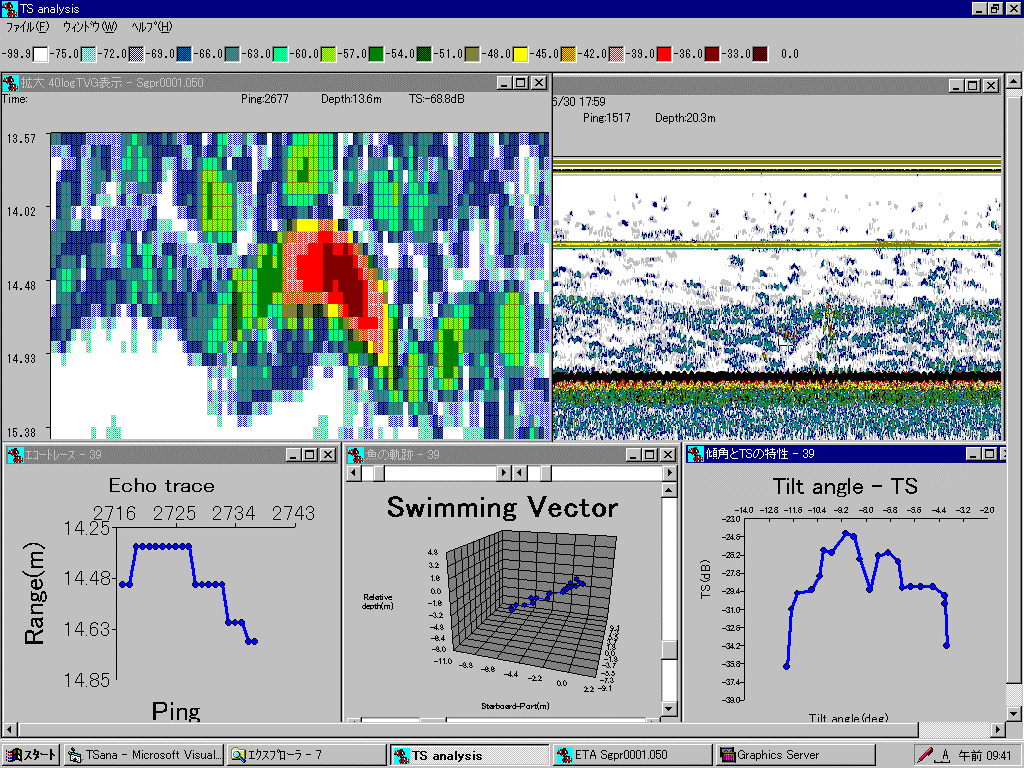
Task: Click the second Swimming Vector slider's thumb
Action: coord(545,472)
